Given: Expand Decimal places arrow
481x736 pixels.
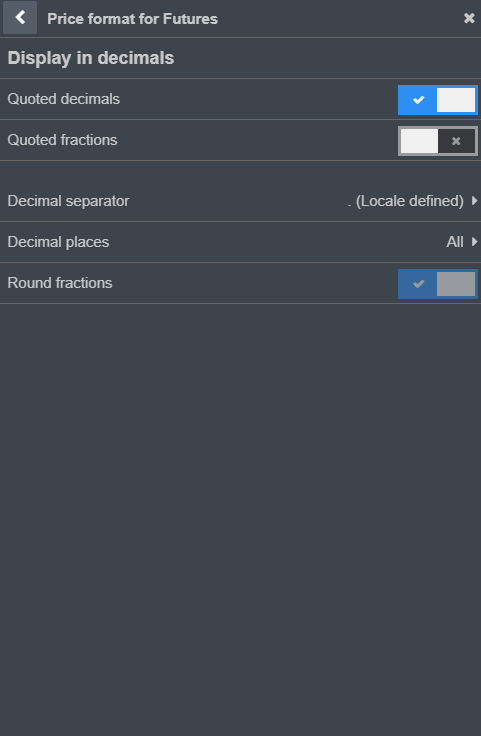Looking at the screenshot, I should point(474,242).
